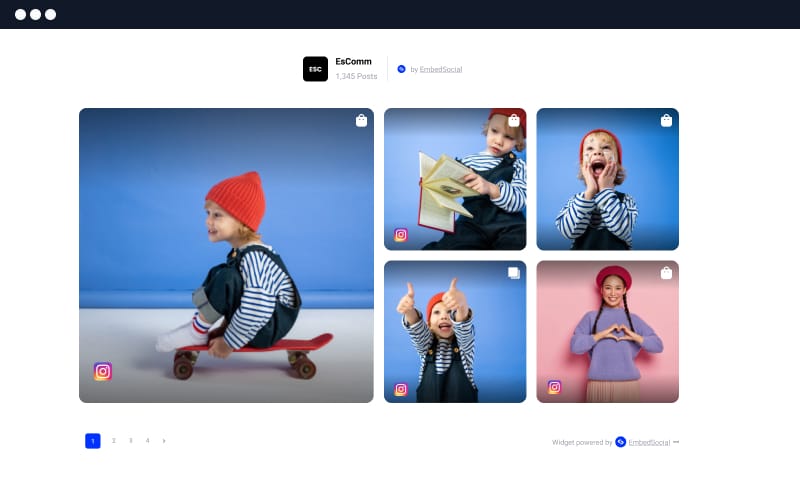Click carousel multi-image icon on thumbs-up photo
Screen dimensions: 800x480
(x=514, y=273)
